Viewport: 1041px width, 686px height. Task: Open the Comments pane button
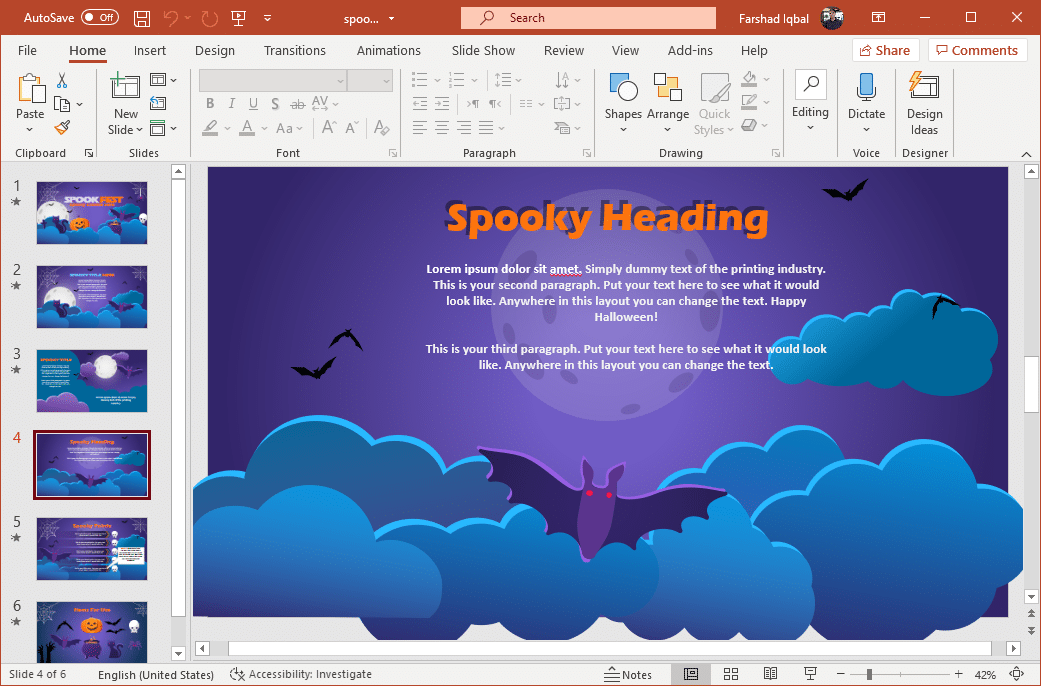[976, 50]
